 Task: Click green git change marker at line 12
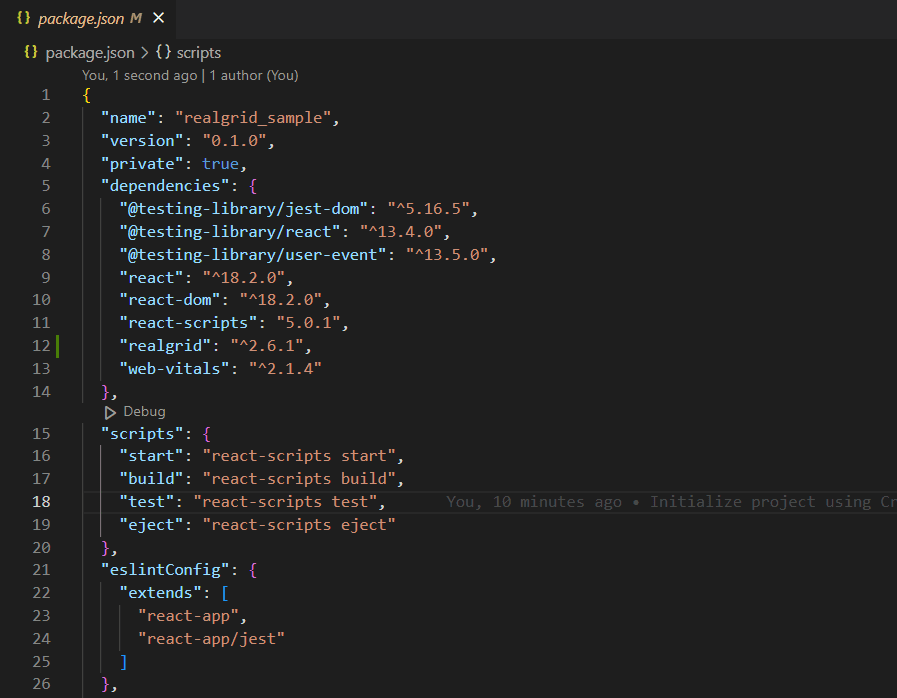pyautogui.click(x=58, y=346)
